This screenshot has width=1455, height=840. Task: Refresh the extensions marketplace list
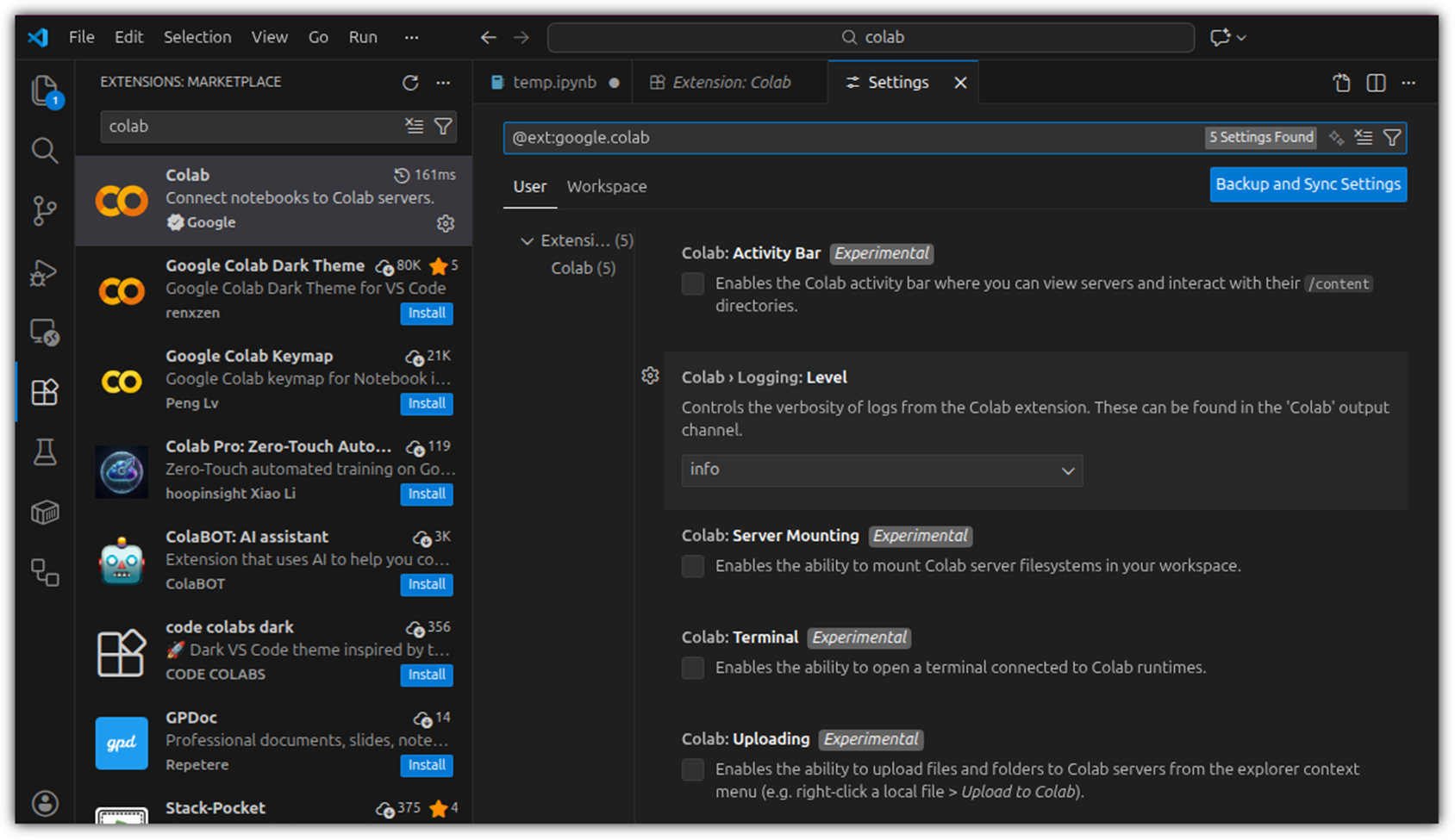click(x=410, y=83)
